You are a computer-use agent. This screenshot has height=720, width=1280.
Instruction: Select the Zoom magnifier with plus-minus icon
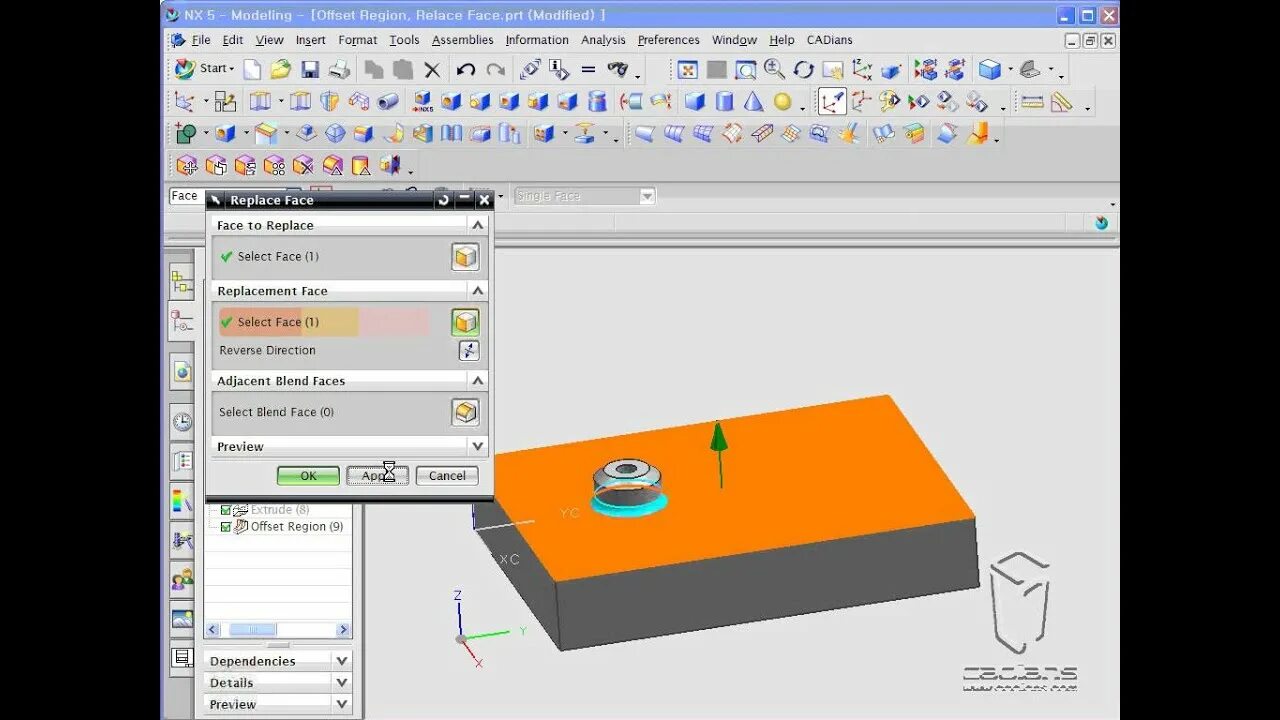click(775, 69)
